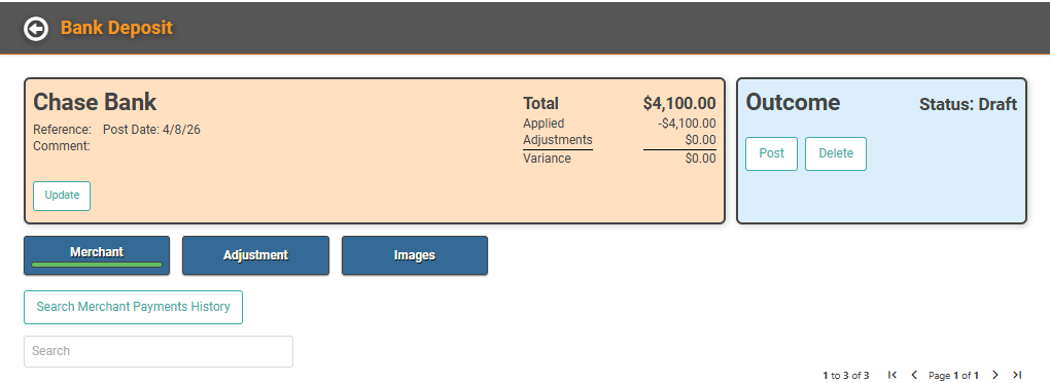Click the Page 1 of 1 indicator
This screenshot has height=383, width=1050.
click(954, 376)
